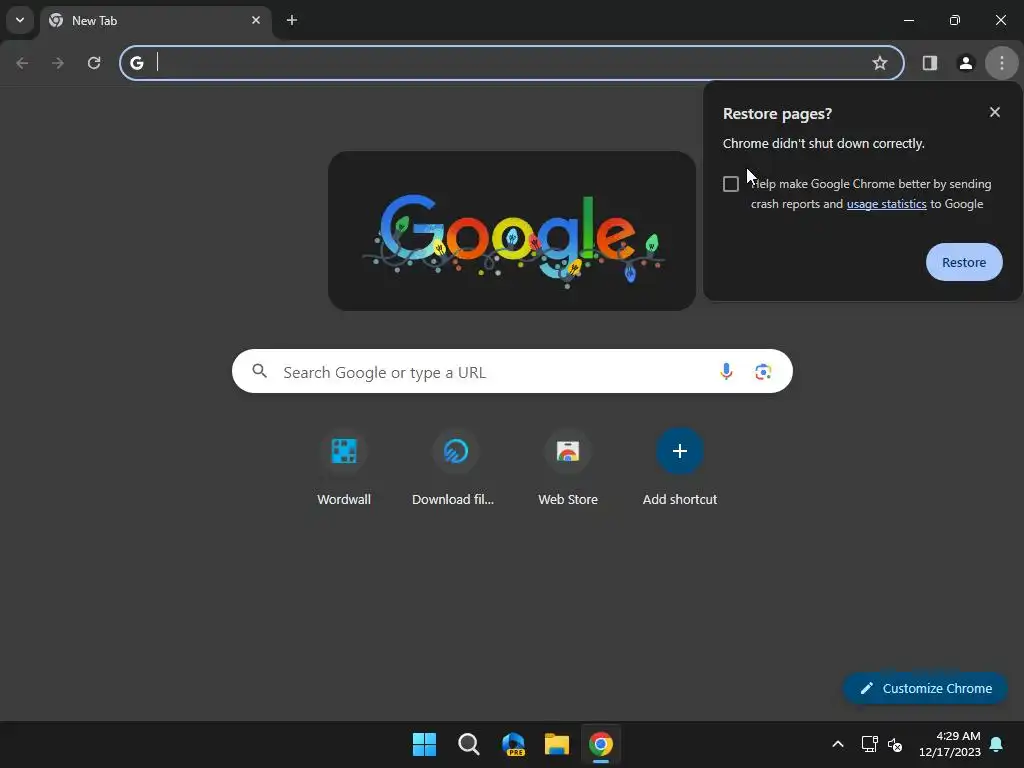Click the Restore button
The height and width of the screenshot is (768, 1024).
point(964,262)
